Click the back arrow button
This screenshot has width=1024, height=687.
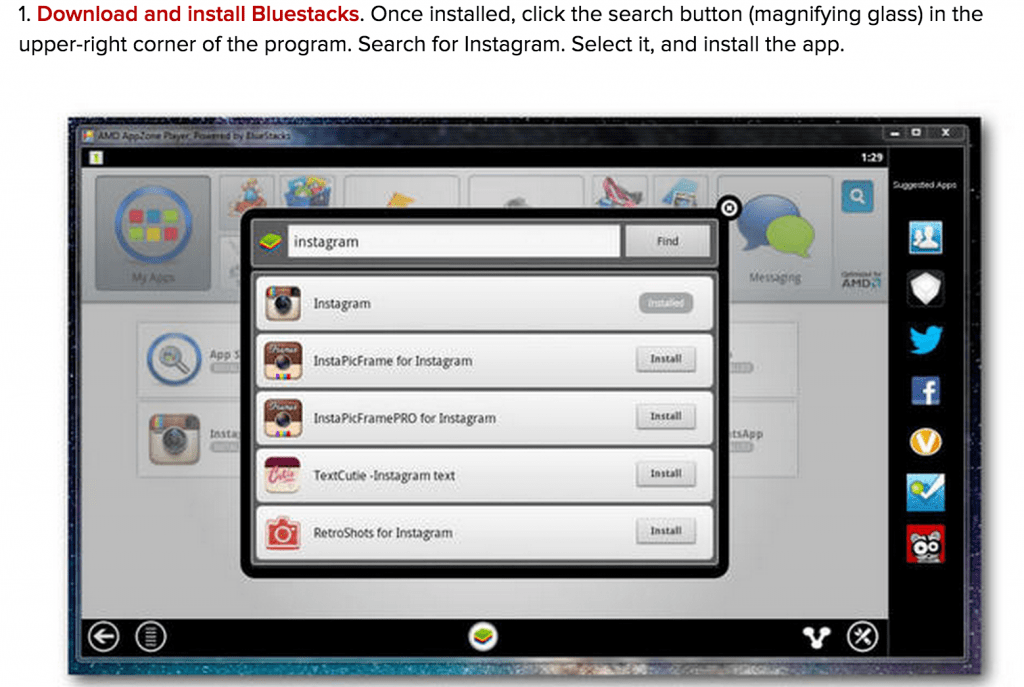pyautogui.click(x=104, y=636)
